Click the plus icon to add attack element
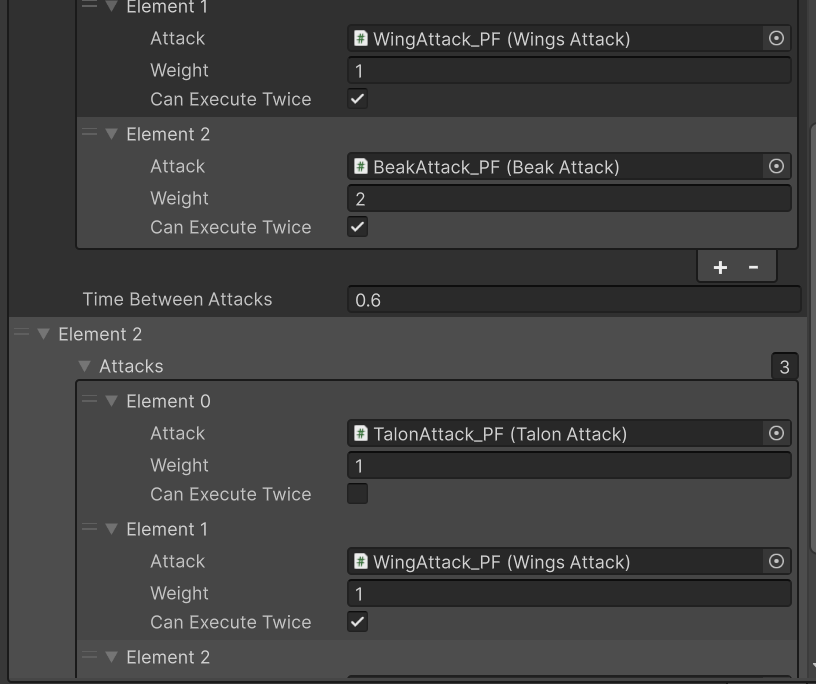Viewport: 816px width, 684px height. tap(720, 268)
